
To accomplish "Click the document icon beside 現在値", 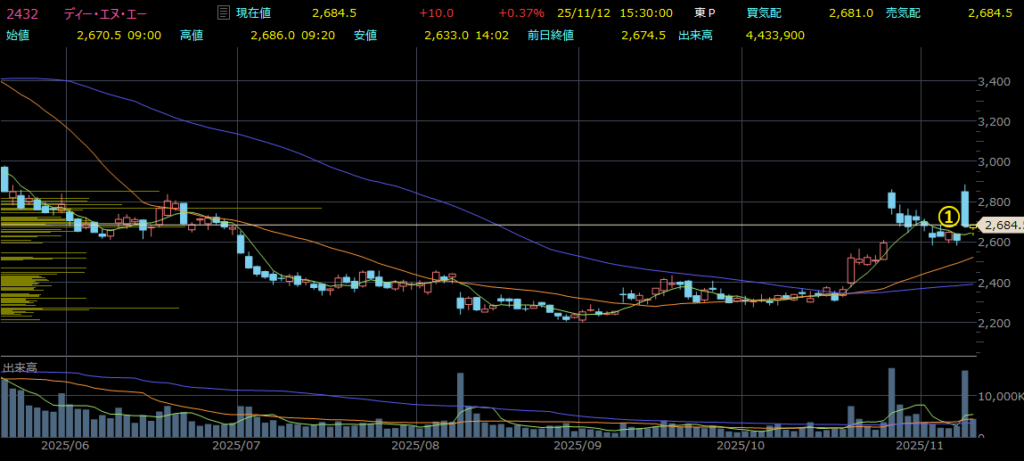I will click(223, 13).
